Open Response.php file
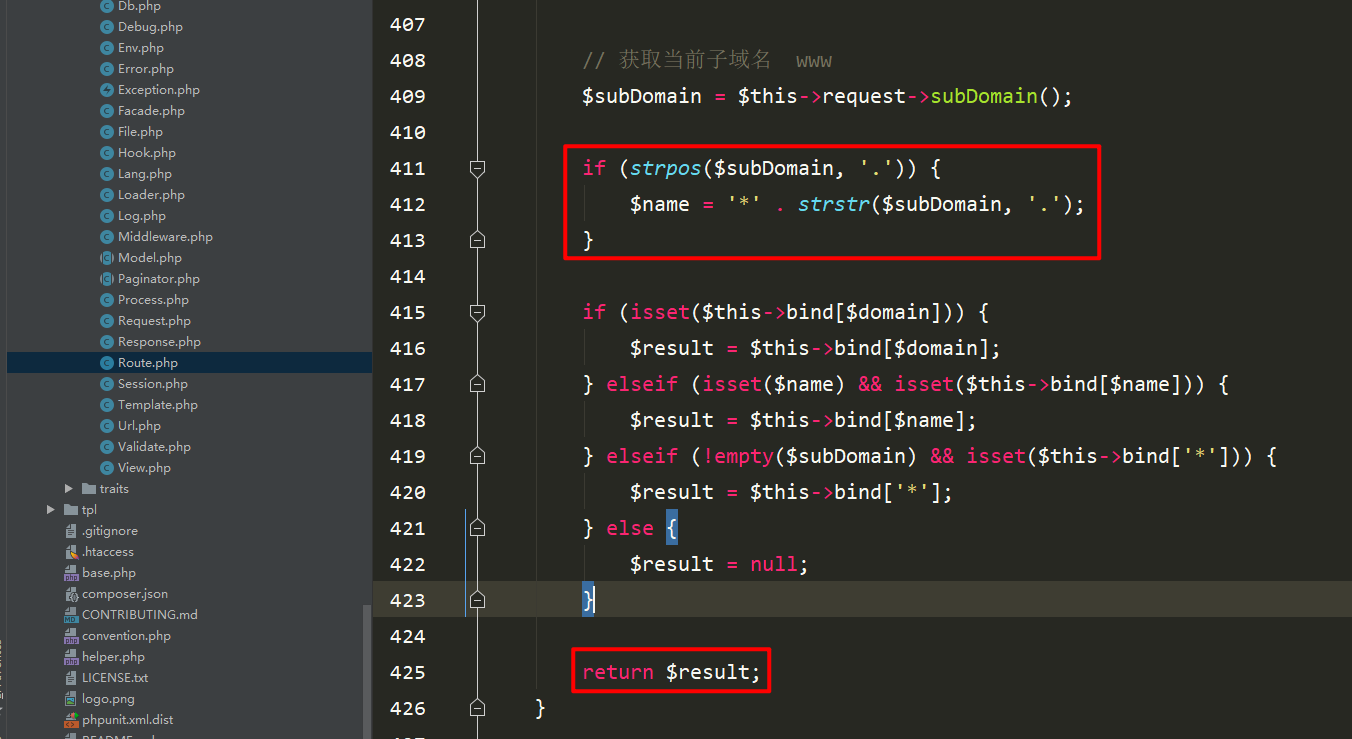The image size is (1352, 739). 159,342
